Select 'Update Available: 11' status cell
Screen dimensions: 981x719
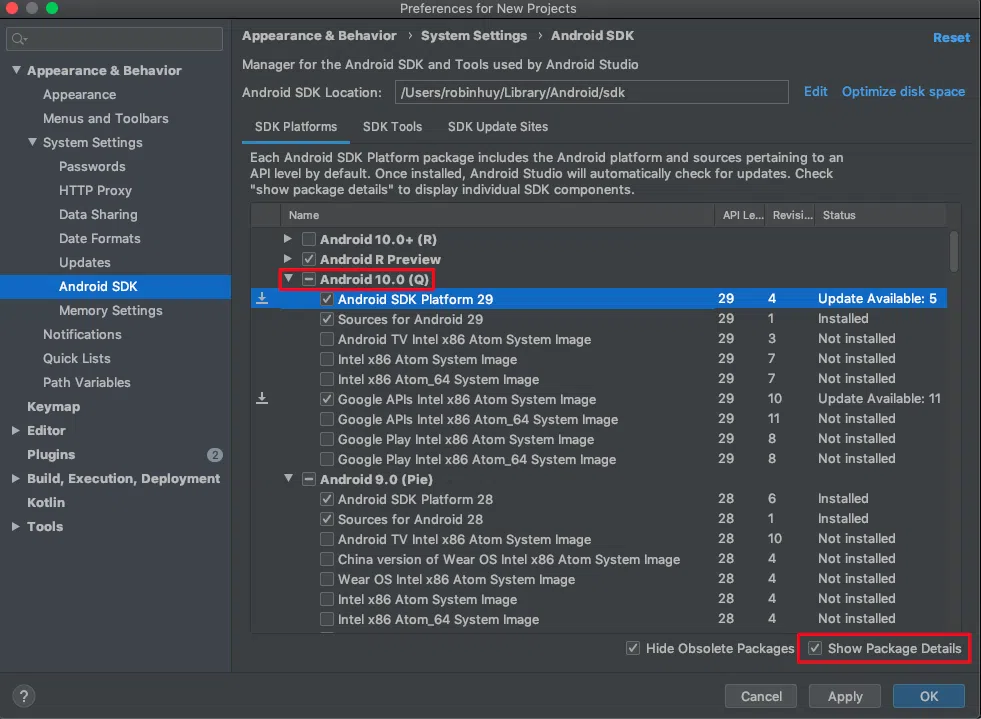click(x=879, y=399)
